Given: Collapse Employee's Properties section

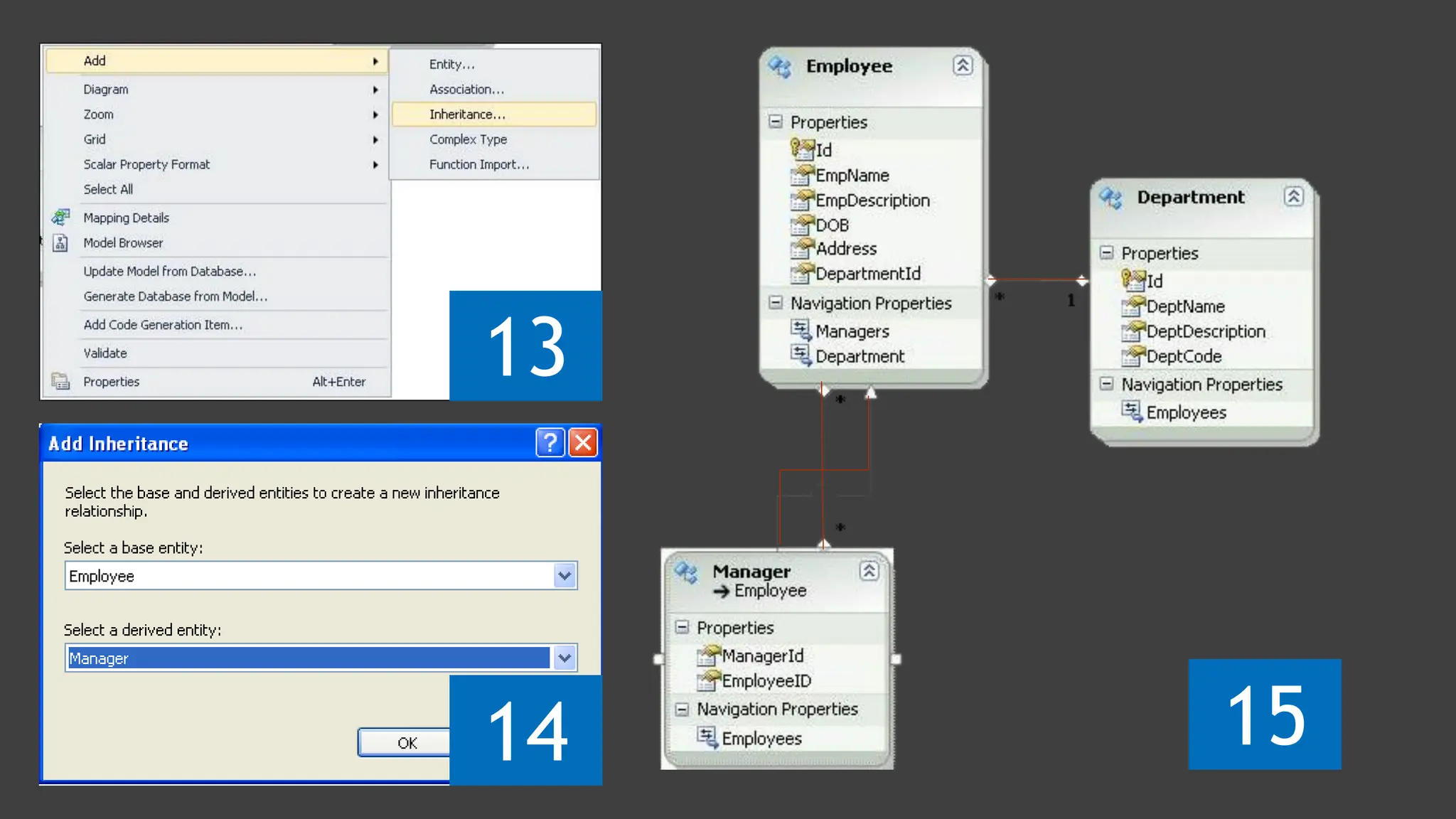Looking at the screenshot, I should point(776,122).
